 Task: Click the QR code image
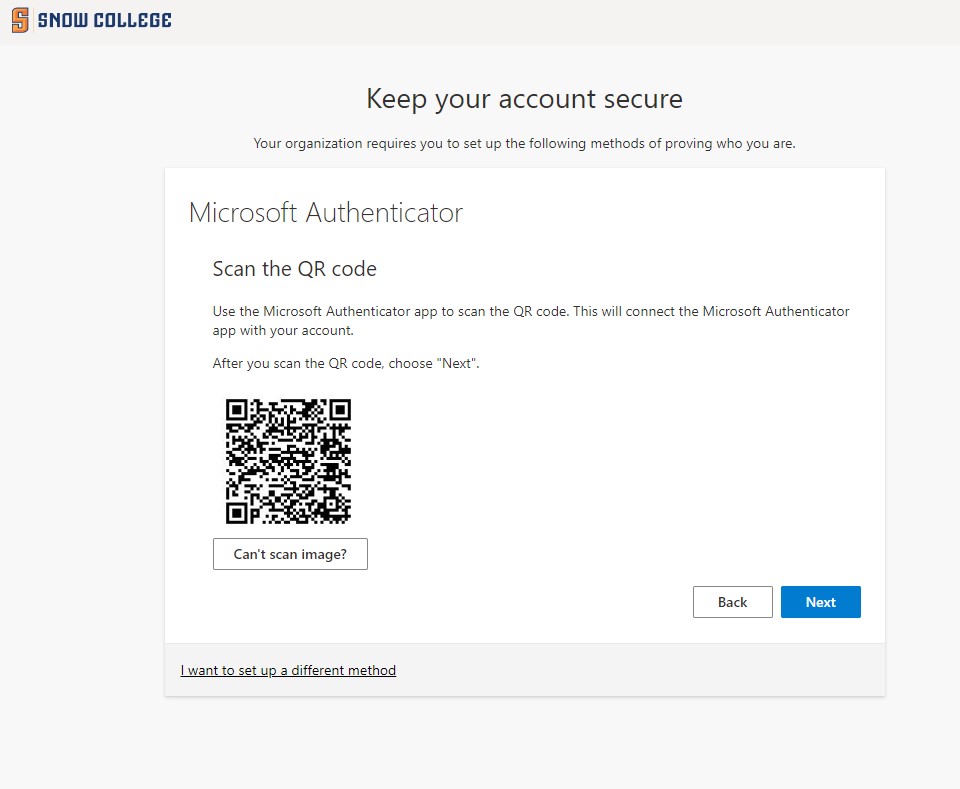(288, 461)
